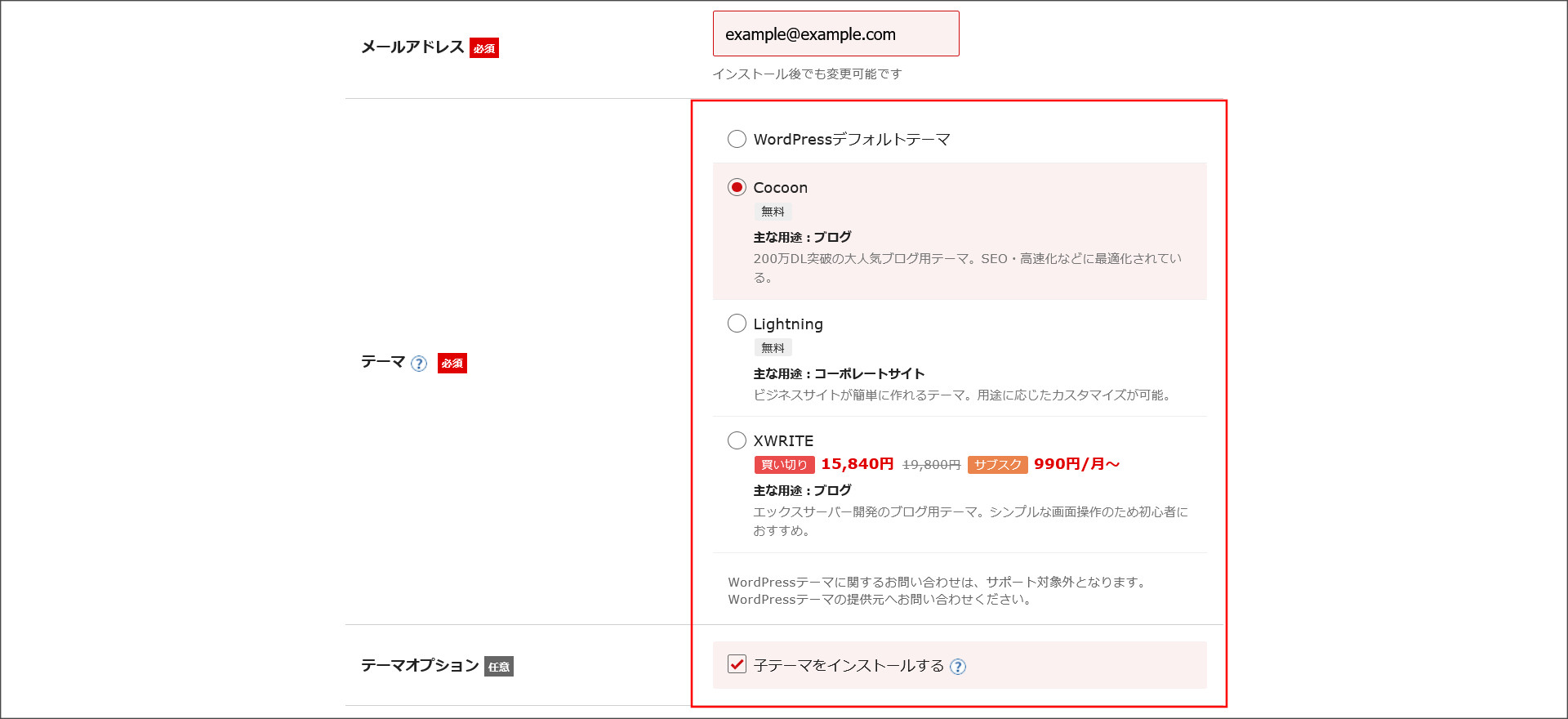
Task: Click the 15,840円 XWRITE purchase price
Action: 857,464
